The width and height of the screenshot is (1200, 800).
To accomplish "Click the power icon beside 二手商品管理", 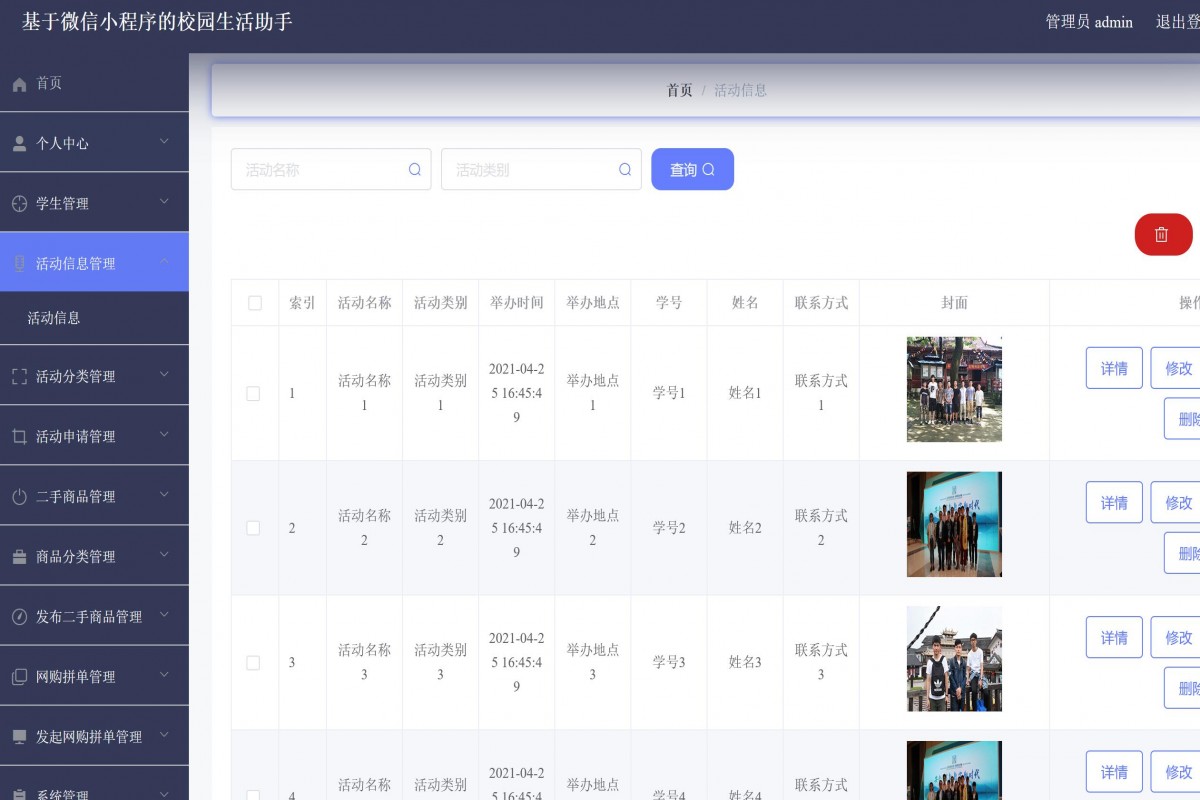I will click(19, 497).
